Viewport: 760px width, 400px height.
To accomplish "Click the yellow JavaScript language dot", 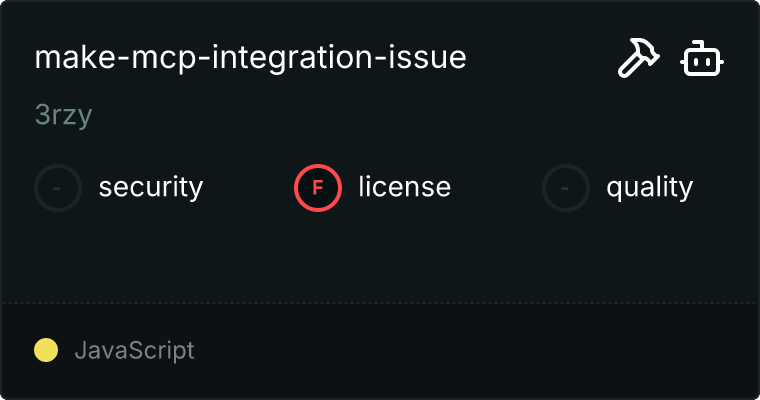I will 46,350.
